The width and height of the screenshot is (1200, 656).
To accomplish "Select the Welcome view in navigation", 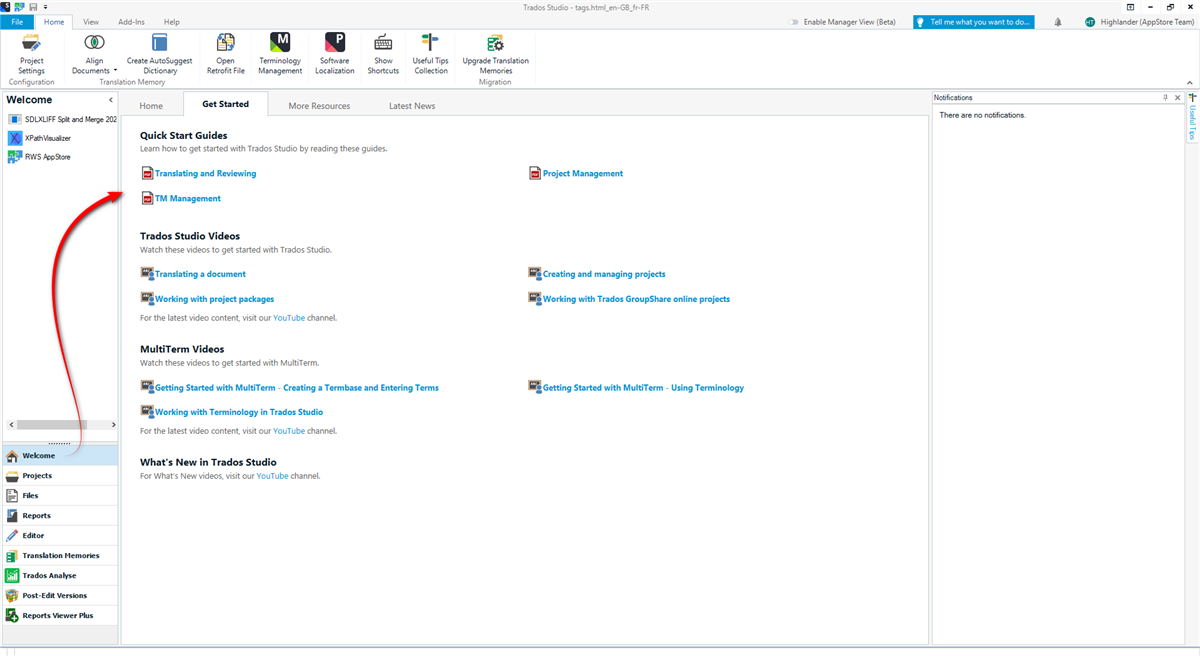I will 60,456.
